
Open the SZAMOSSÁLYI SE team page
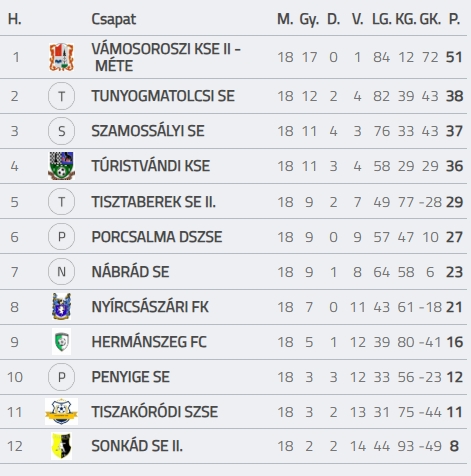[148, 131]
